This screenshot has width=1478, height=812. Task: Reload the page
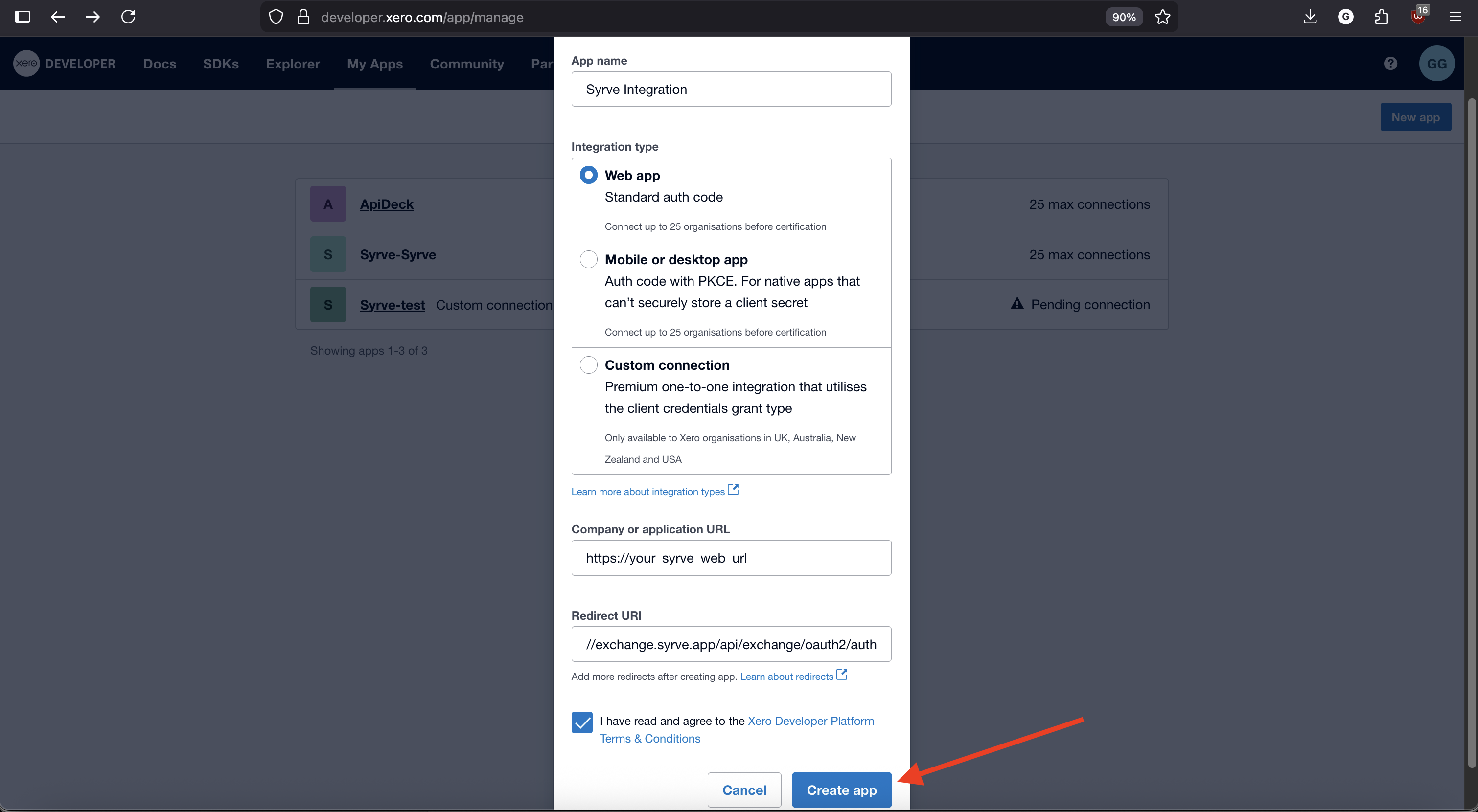click(x=128, y=17)
